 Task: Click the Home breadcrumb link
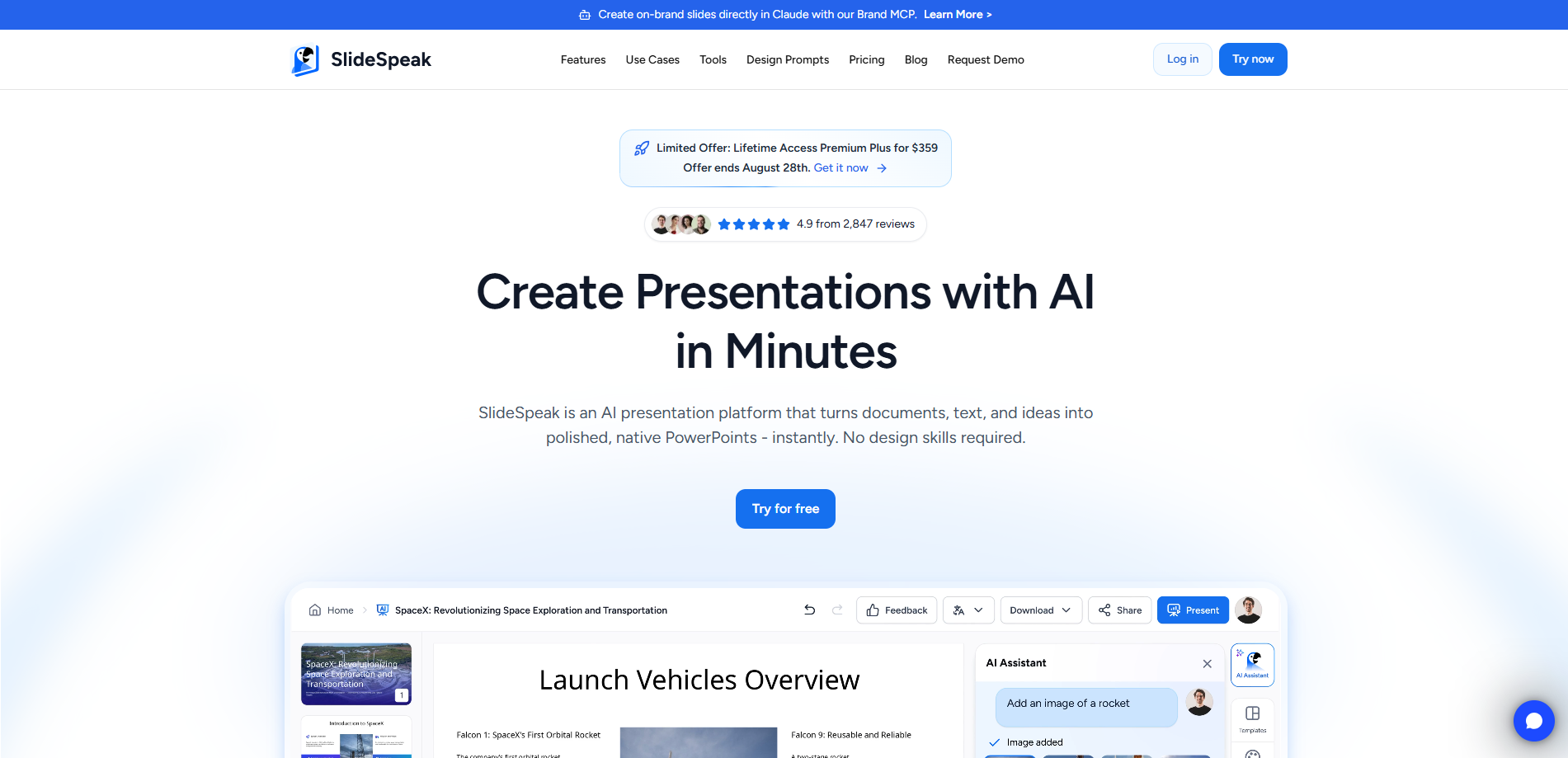340,610
